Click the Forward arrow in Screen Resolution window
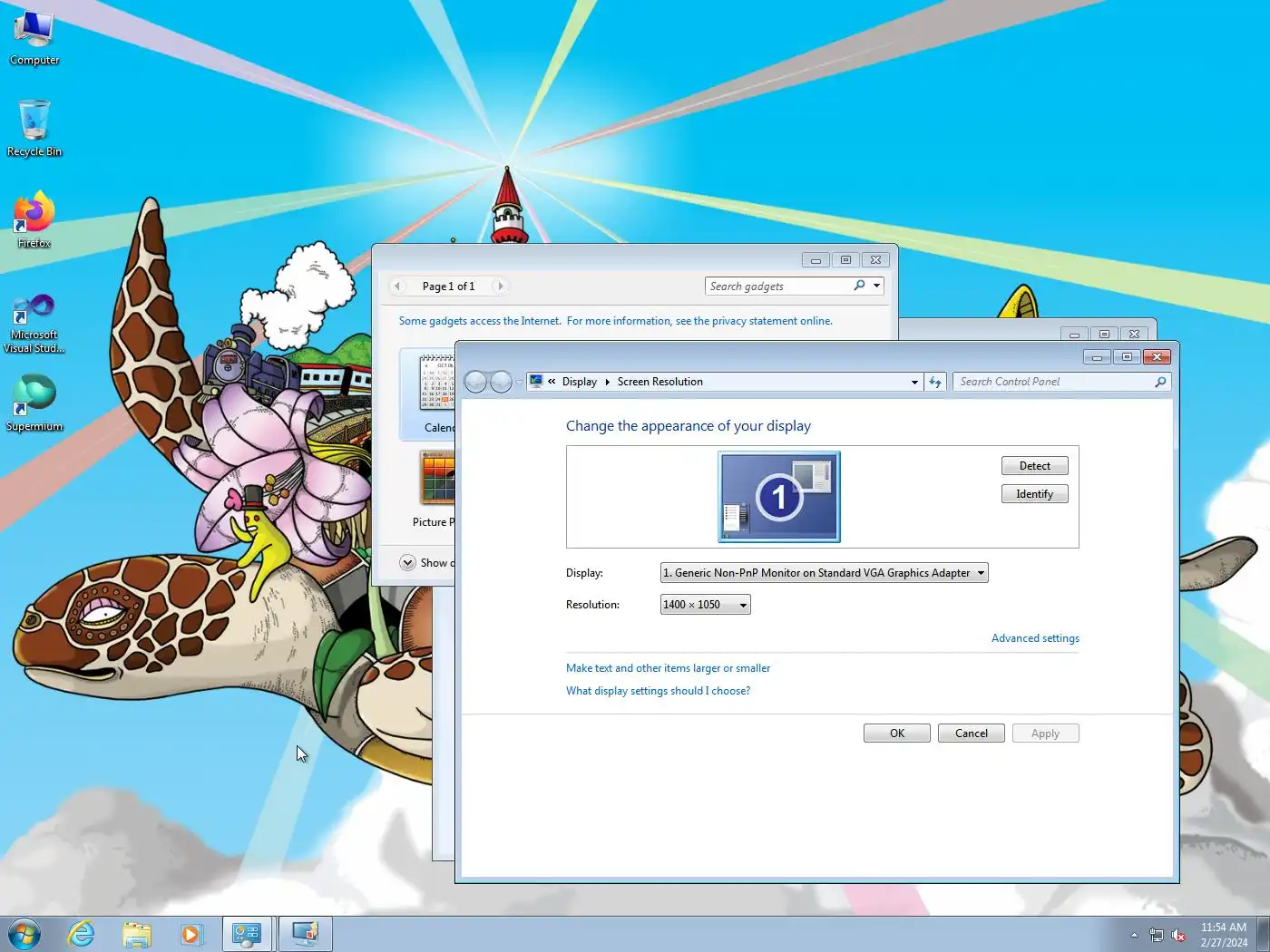The width and height of the screenshot is (1270, 952). [x=501, y=382]
